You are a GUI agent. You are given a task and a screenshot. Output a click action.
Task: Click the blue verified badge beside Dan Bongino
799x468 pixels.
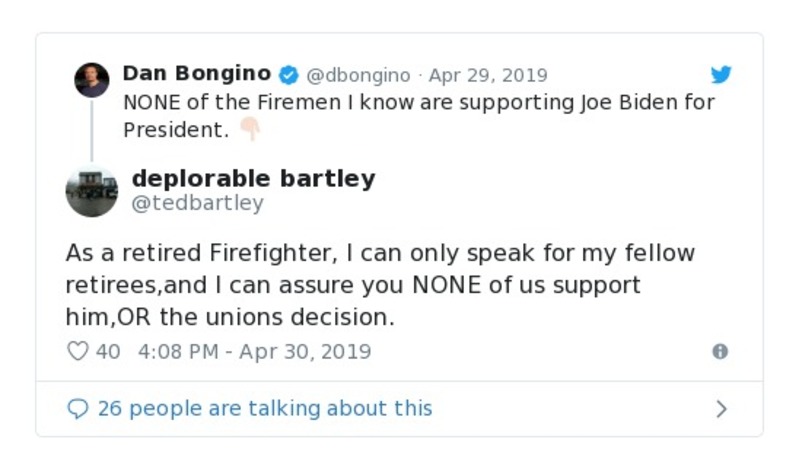pos(288,75)
